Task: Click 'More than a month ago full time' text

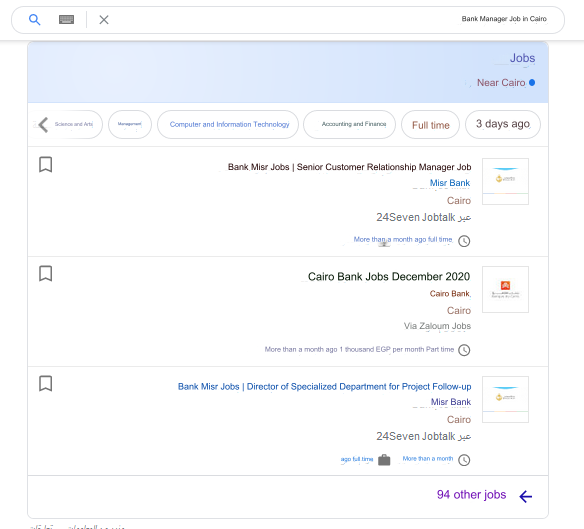Action: [403, 240]
